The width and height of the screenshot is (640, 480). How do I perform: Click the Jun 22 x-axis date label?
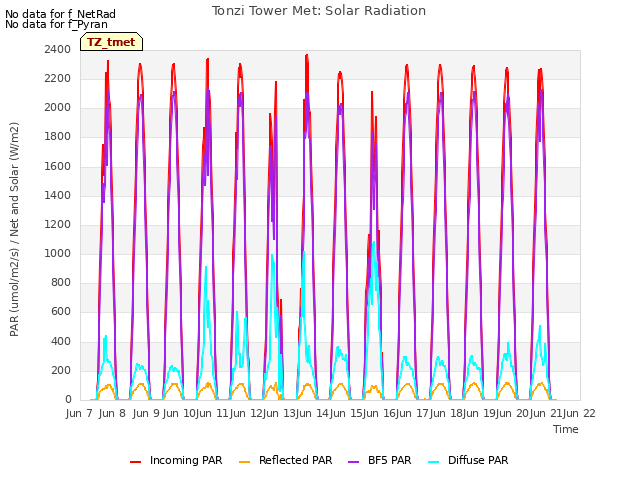580,413
